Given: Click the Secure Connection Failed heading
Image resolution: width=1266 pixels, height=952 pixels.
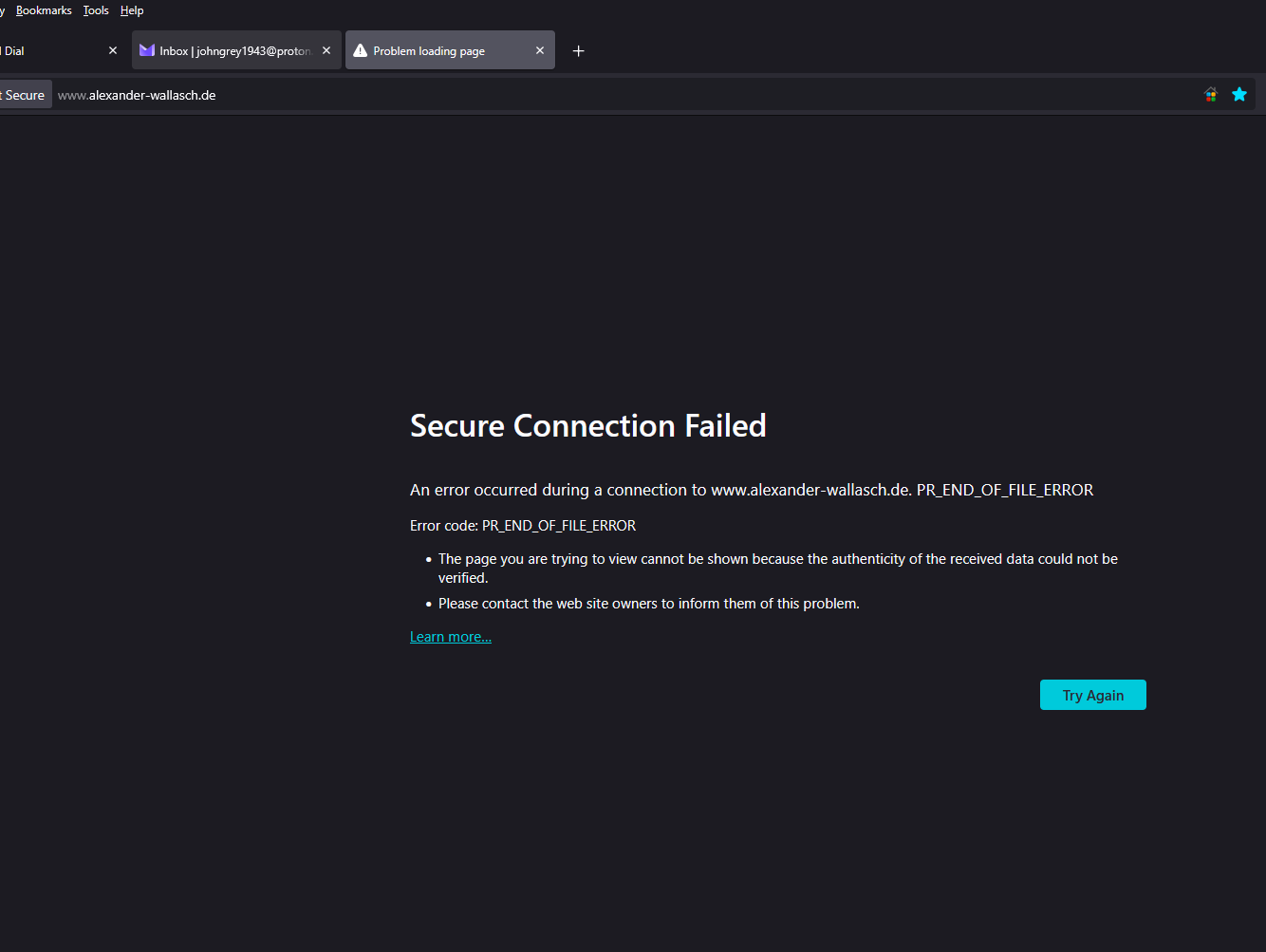Looking at the screenshot, I should pyautogui.click(x=588, y=425).
